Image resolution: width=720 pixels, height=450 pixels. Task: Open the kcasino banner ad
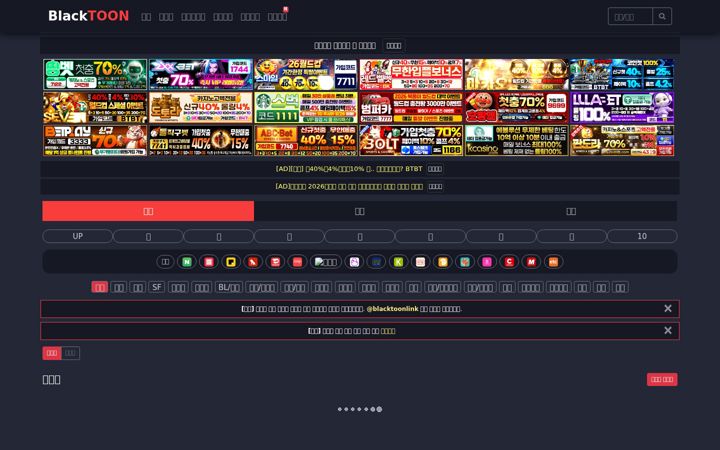click(x=517, y=141)
